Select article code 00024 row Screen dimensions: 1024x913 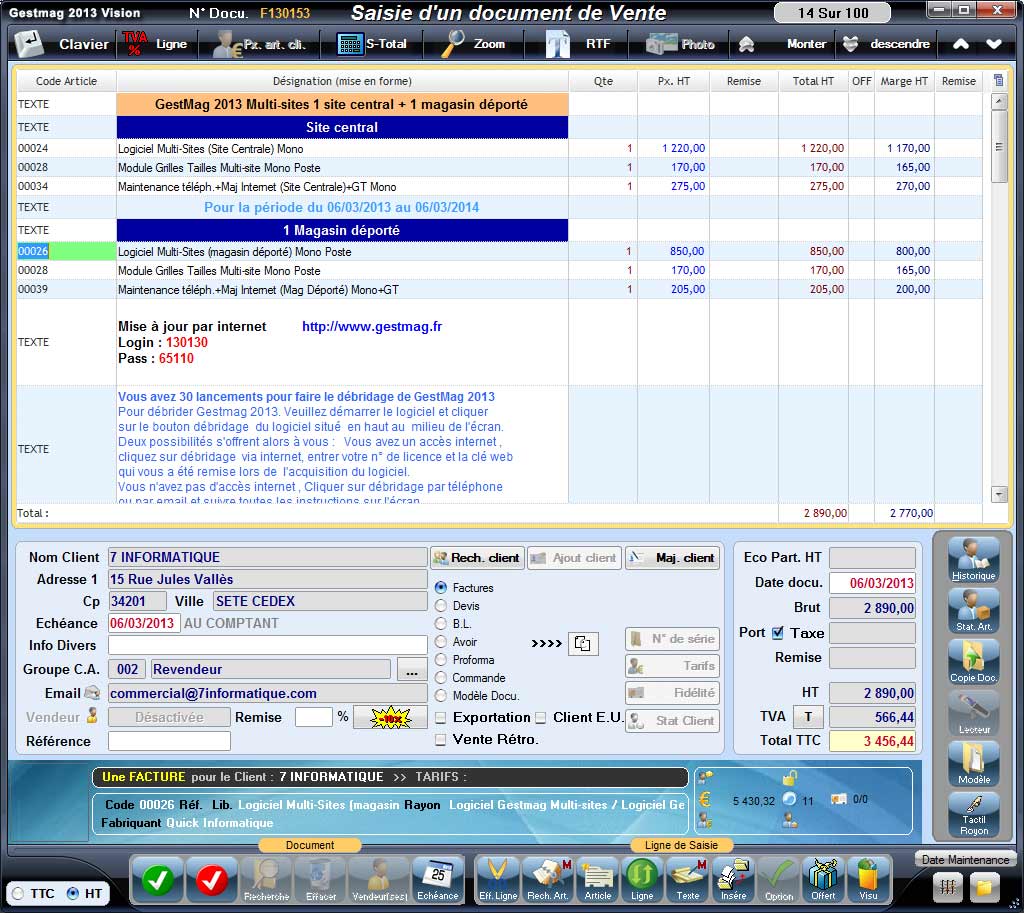(500, 148)
